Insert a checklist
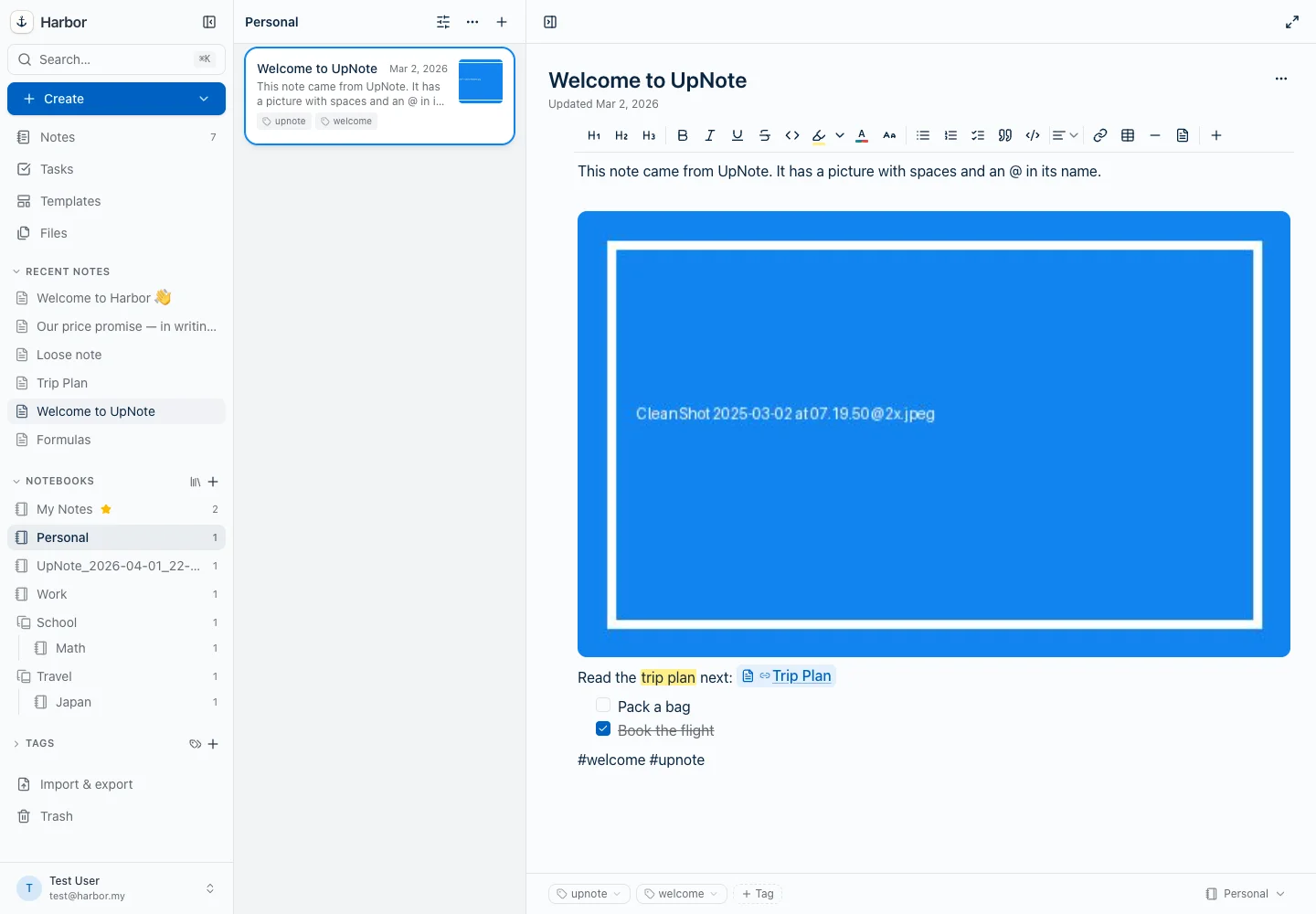The image size is (1316, 914). pyautogui.click(x=978, y=135)
